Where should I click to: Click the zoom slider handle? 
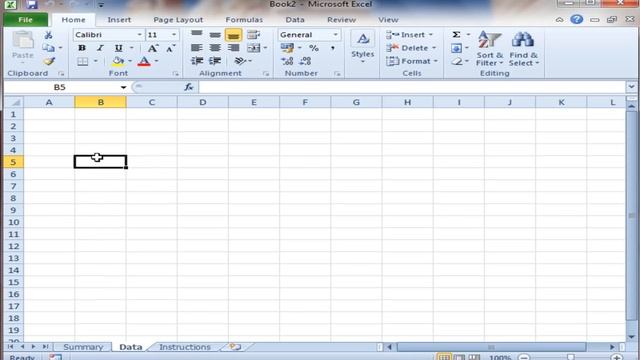571,358
